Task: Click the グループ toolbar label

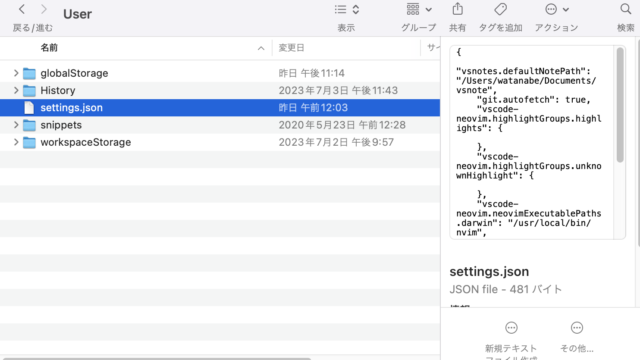Action: point(419,28)
